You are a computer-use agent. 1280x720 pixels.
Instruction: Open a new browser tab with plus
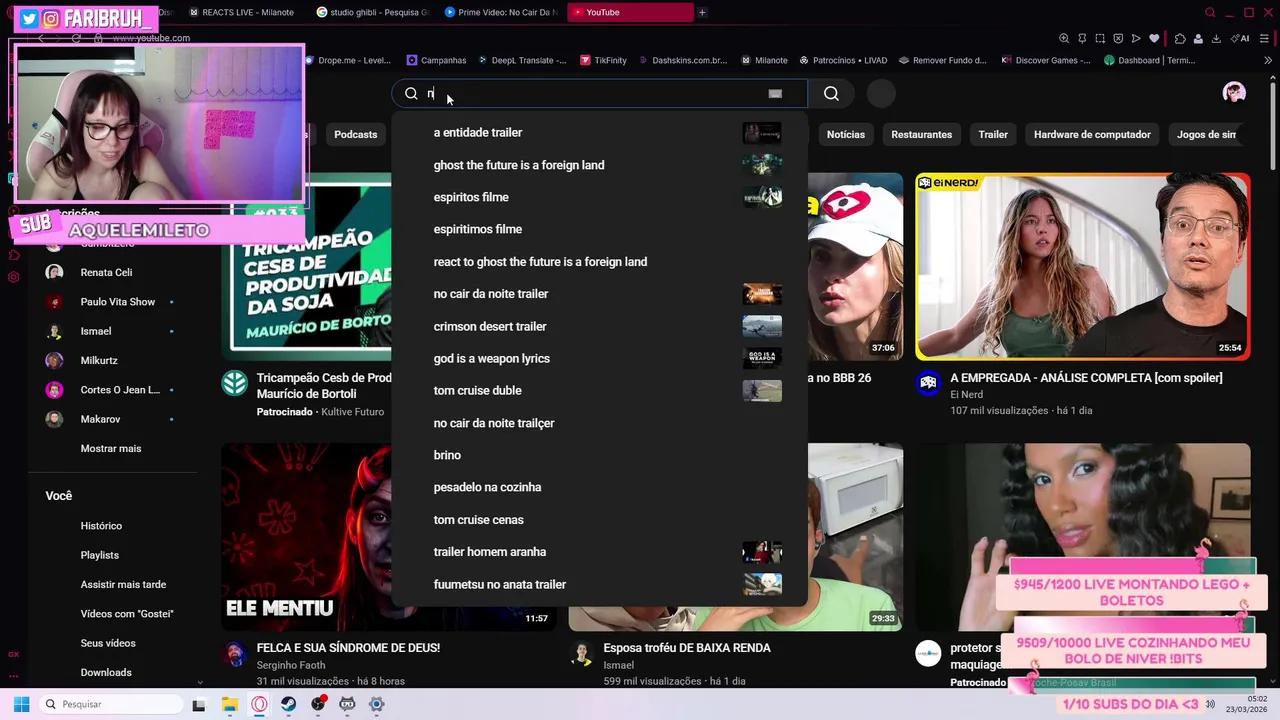(702, 12)
